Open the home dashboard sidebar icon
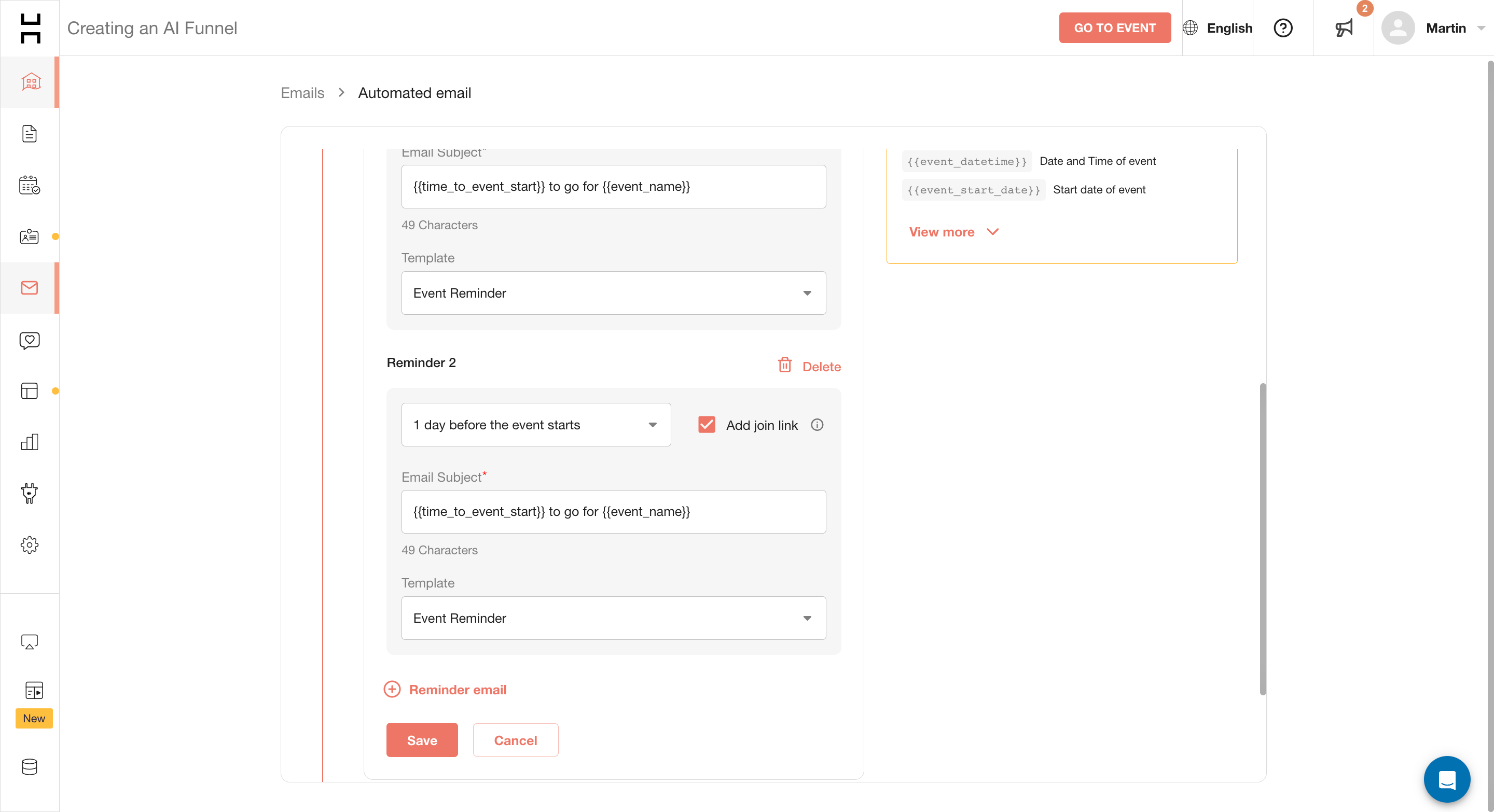The height and width of the screenshot is (812, 1494). coord(30,82)
